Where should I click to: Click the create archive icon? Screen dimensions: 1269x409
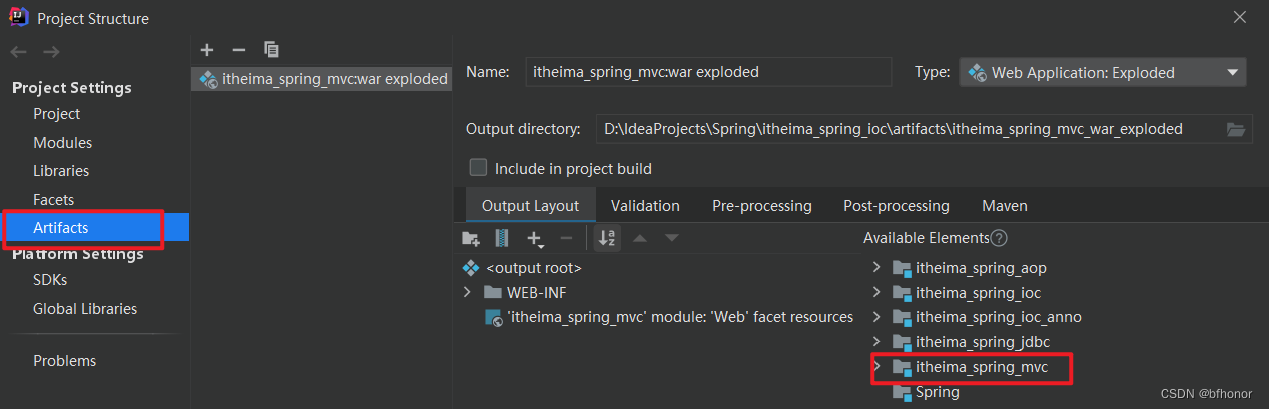tap(502, 238)
